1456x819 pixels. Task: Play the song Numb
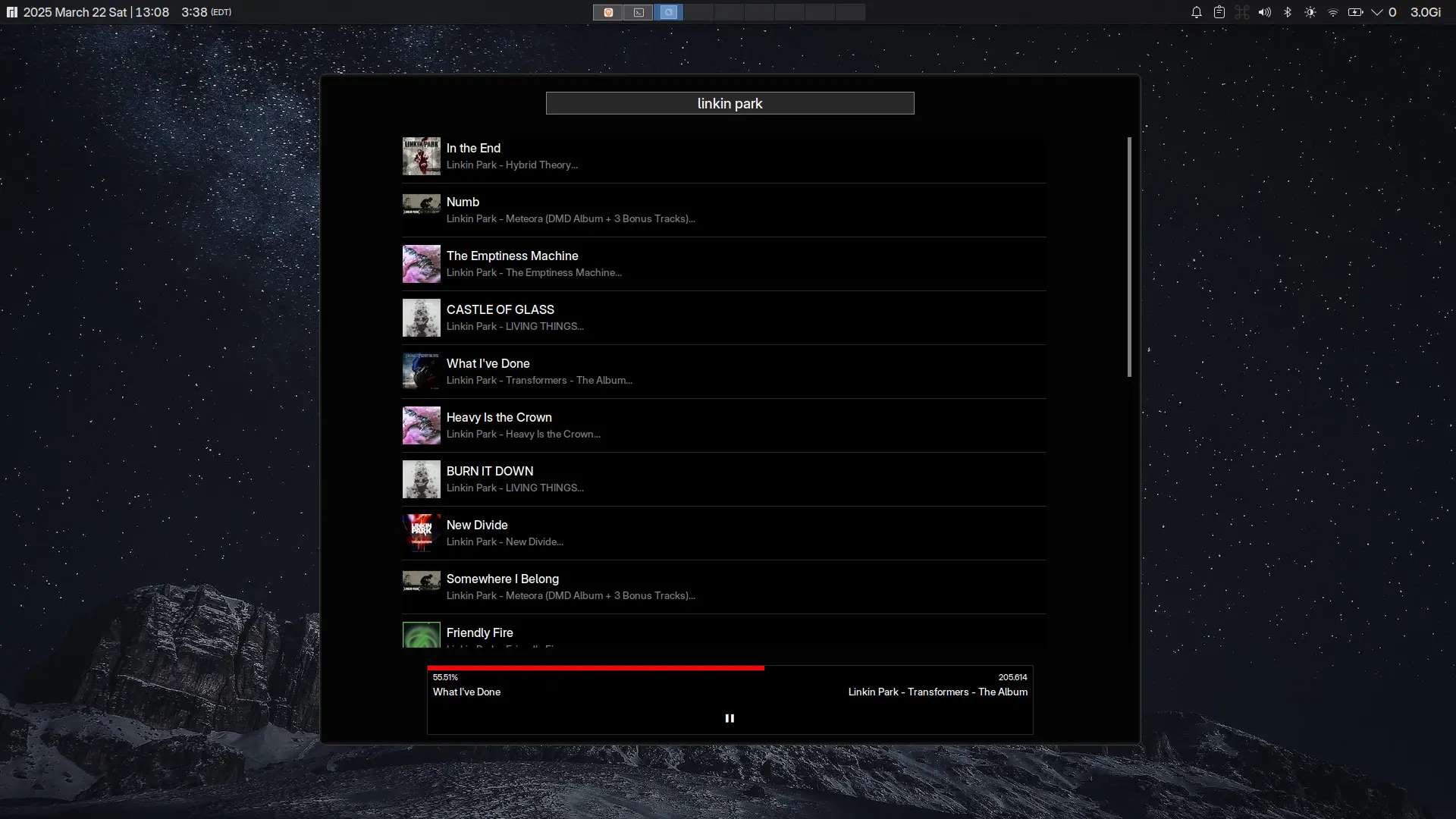point(463,202)
